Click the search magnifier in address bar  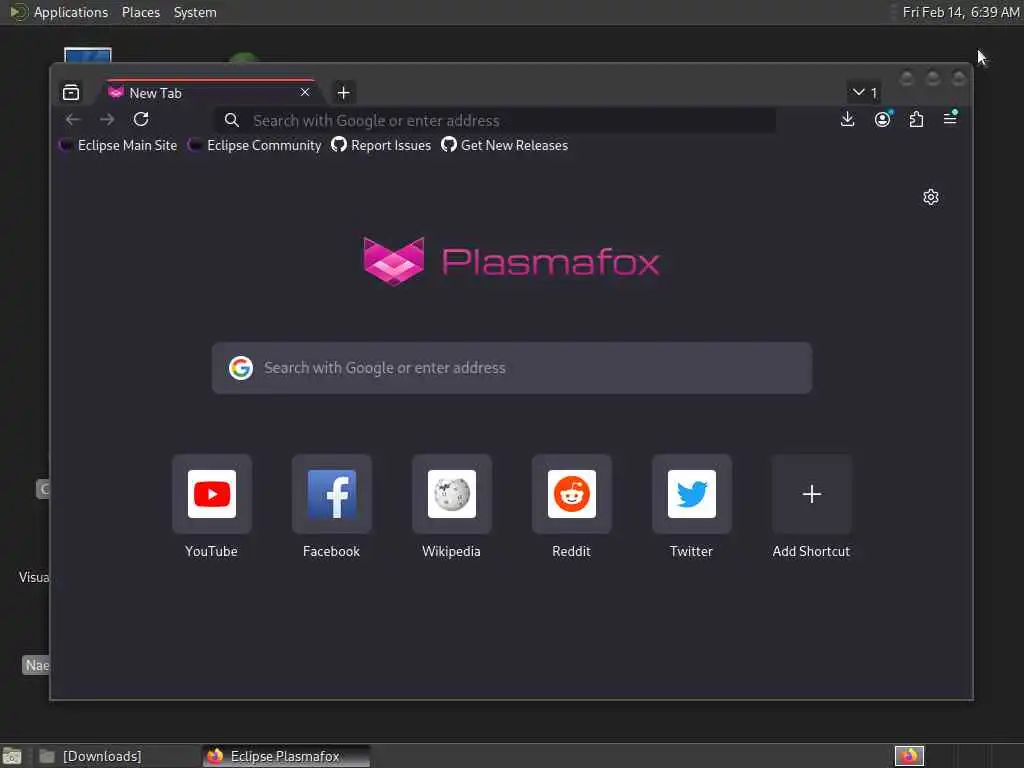232,120
